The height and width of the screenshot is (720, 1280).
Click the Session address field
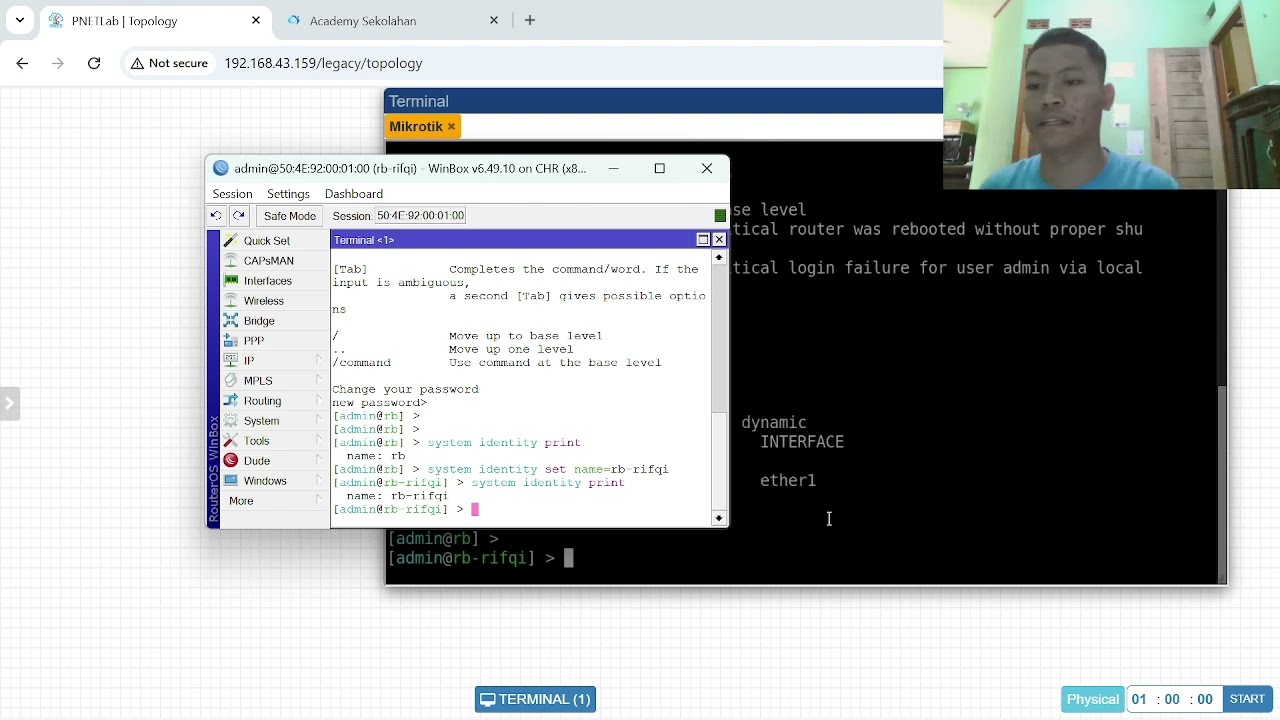click(x=419, y=216)
